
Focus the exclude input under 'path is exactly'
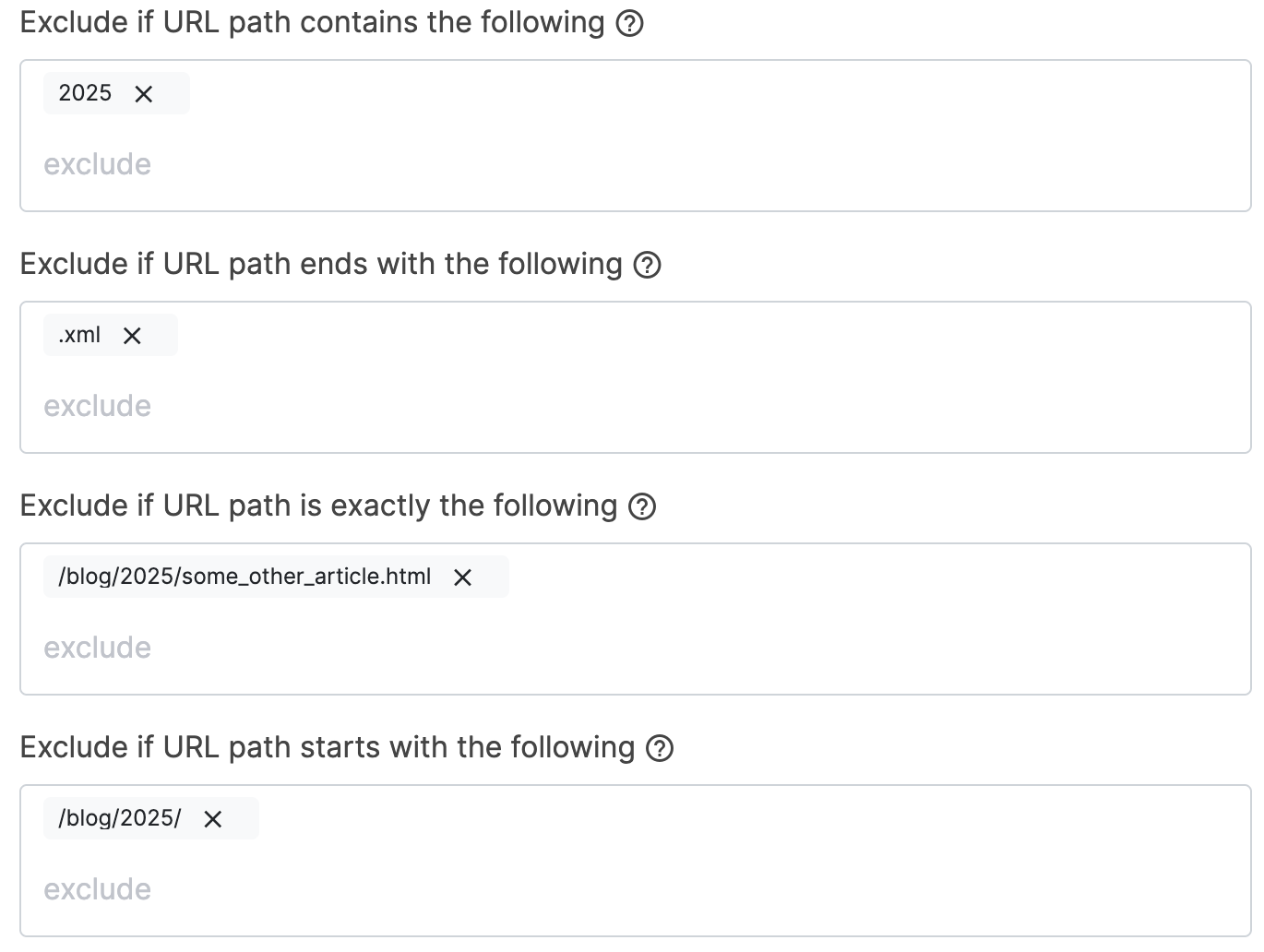pos(369,648)
